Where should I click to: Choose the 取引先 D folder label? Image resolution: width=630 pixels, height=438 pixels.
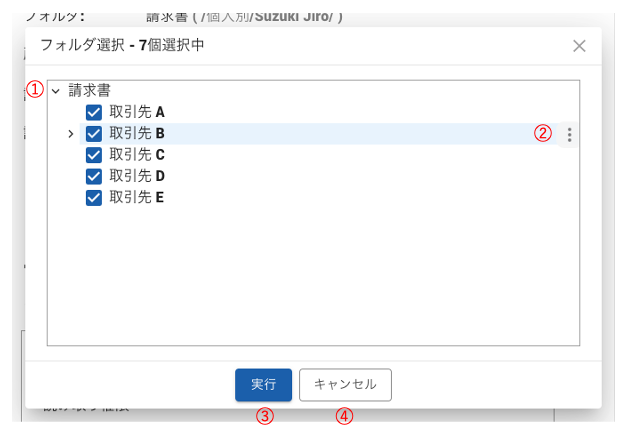(137, 176)
